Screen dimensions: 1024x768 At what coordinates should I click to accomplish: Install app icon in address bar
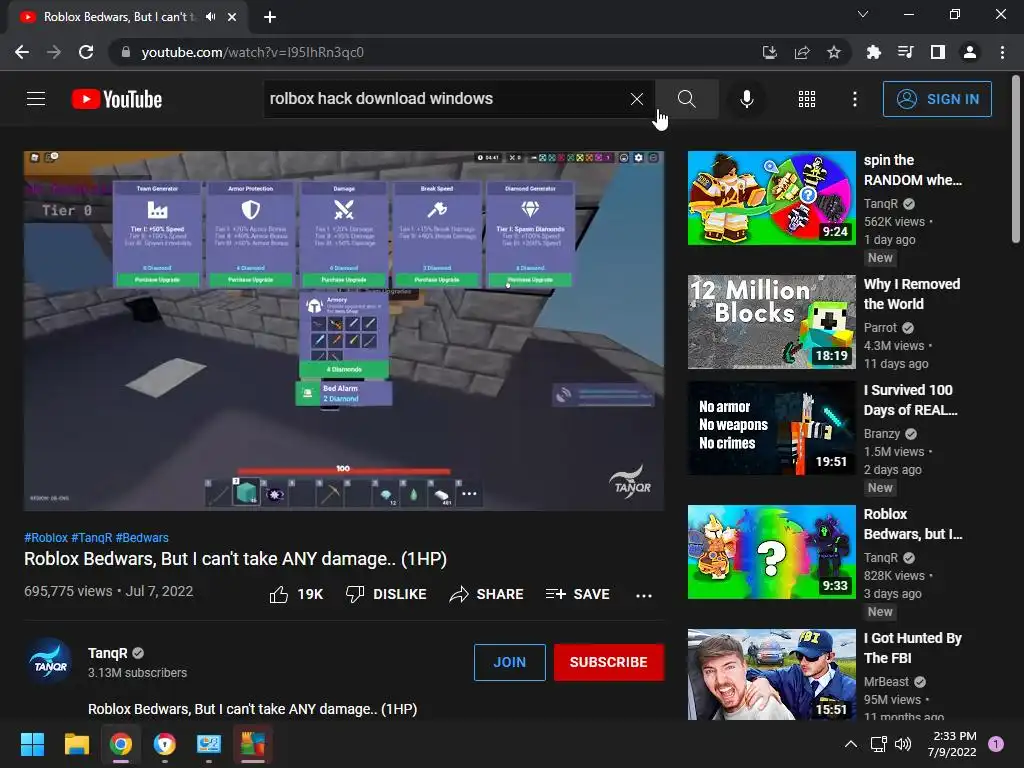[769, 52]
